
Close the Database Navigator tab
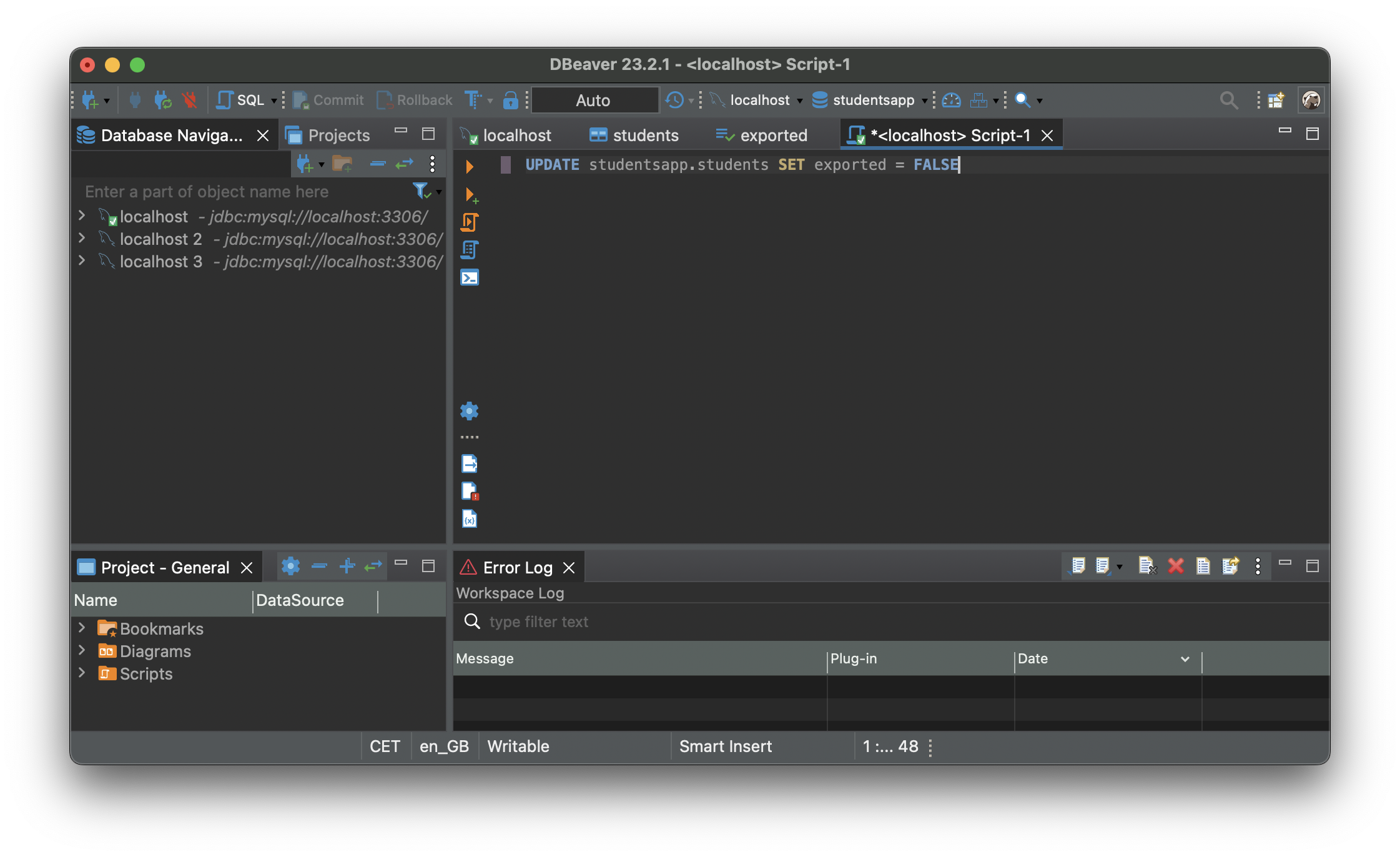tap(263, 136)
